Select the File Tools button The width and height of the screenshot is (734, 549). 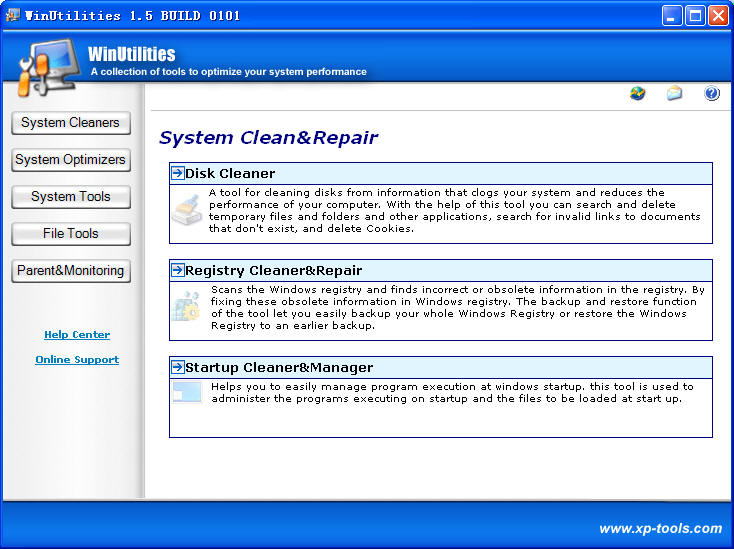[x=71, y=234]
